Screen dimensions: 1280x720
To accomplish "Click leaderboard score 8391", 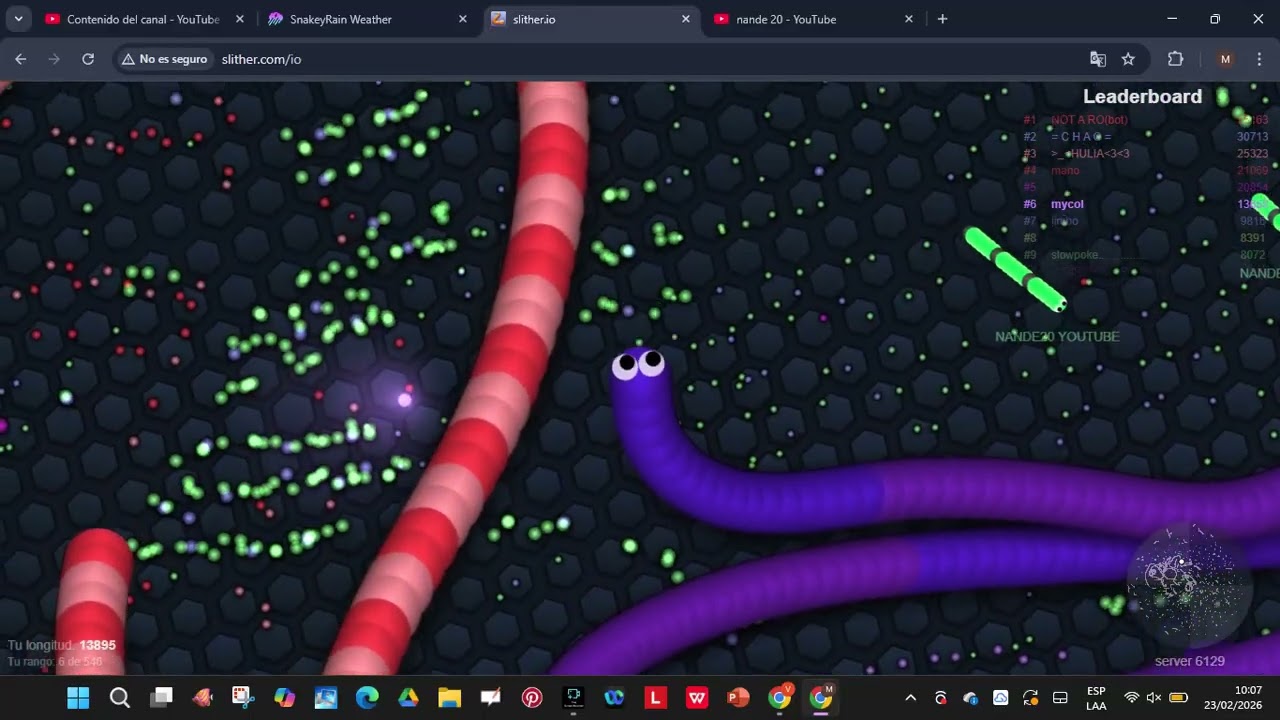I will coord(1252,238).
